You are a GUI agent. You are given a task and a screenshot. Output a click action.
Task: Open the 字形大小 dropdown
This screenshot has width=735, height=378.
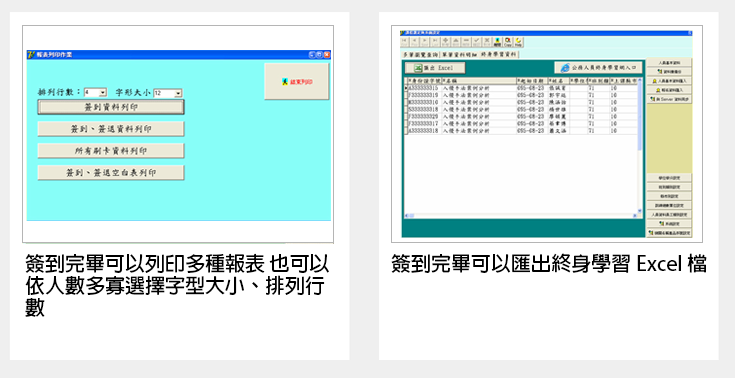[168, 93]
